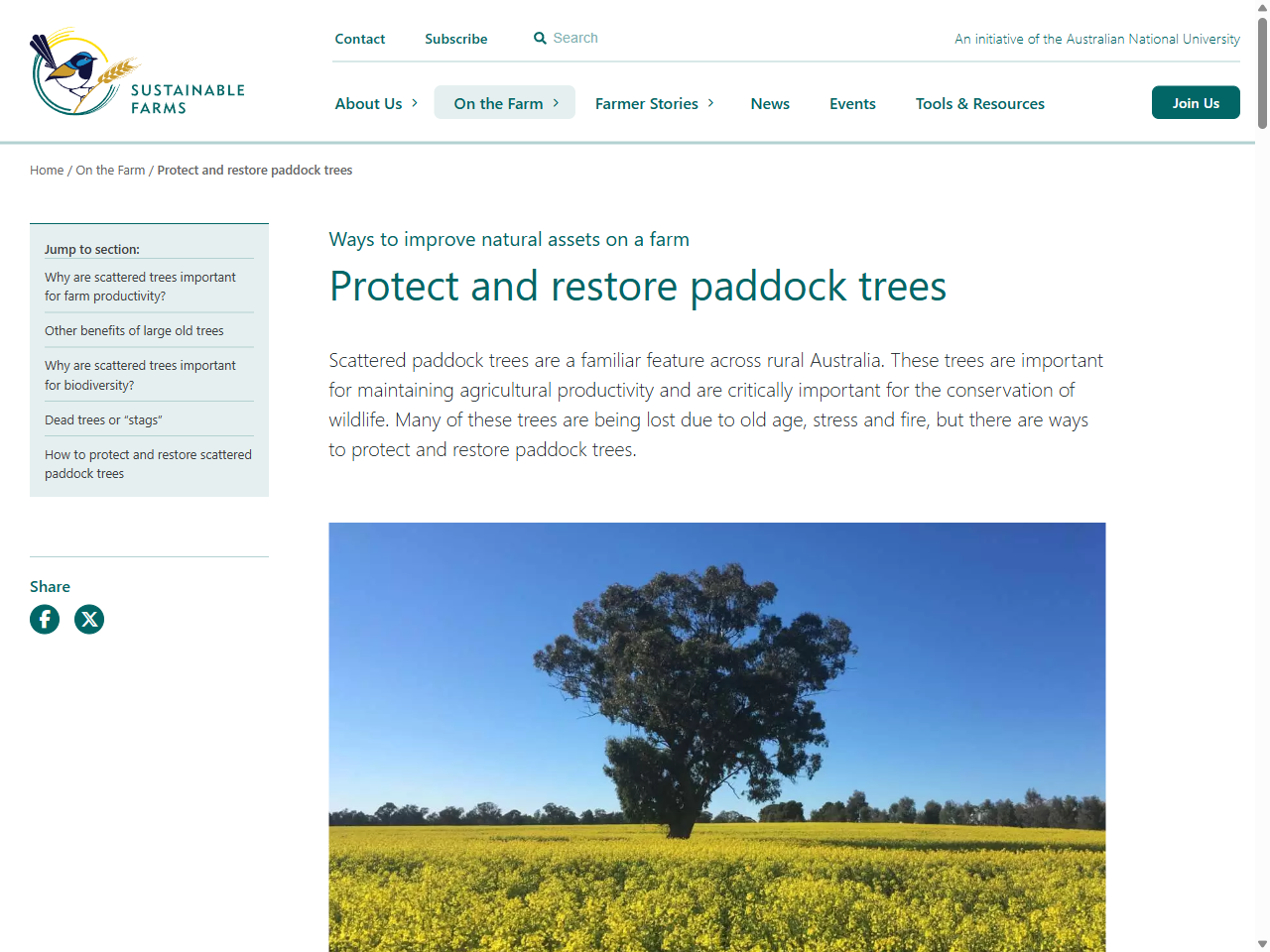Select Tools & Resources in the navigation
The image size is (1270, 952).
pyautogui.click(x=980, y=103)
